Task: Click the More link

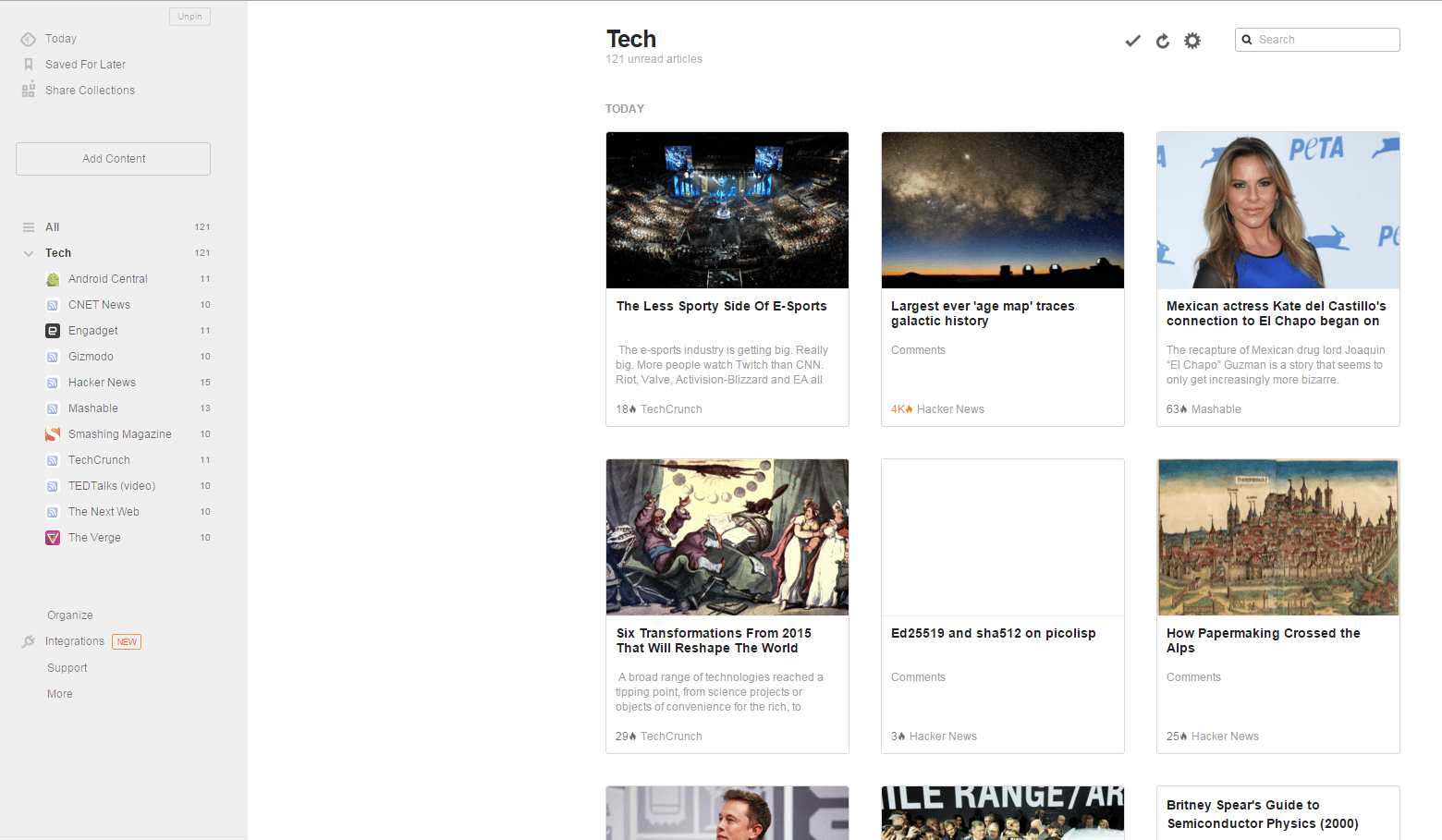Action: click(60, 694)
